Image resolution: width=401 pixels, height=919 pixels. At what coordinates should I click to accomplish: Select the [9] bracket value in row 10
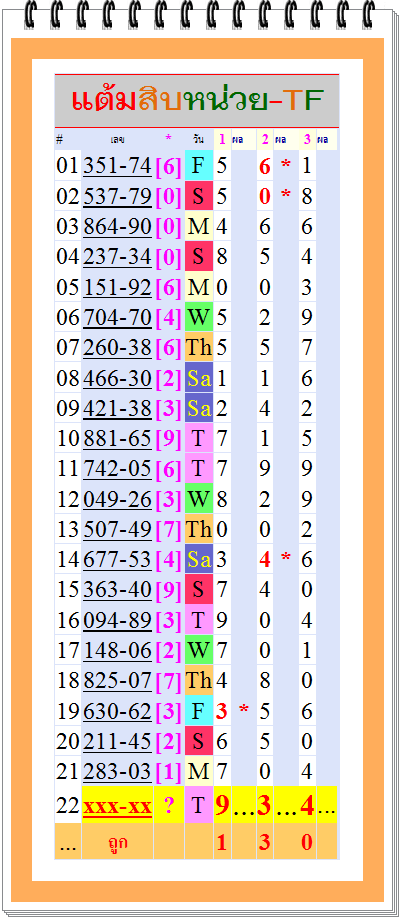tap(169, 438)
